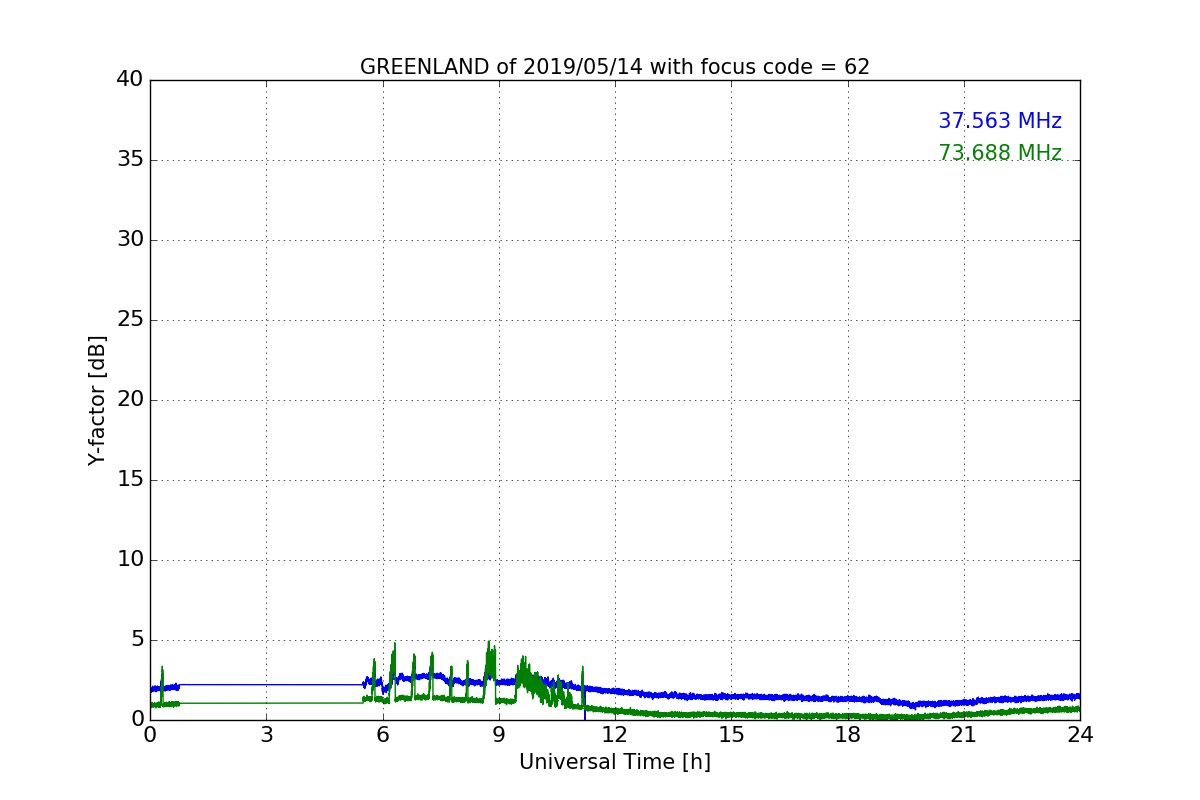This screenshot has width=1200, height=800.
Task: Click the y-axis tick label 40
Action: pyautogui.click(x=130, y=80)
